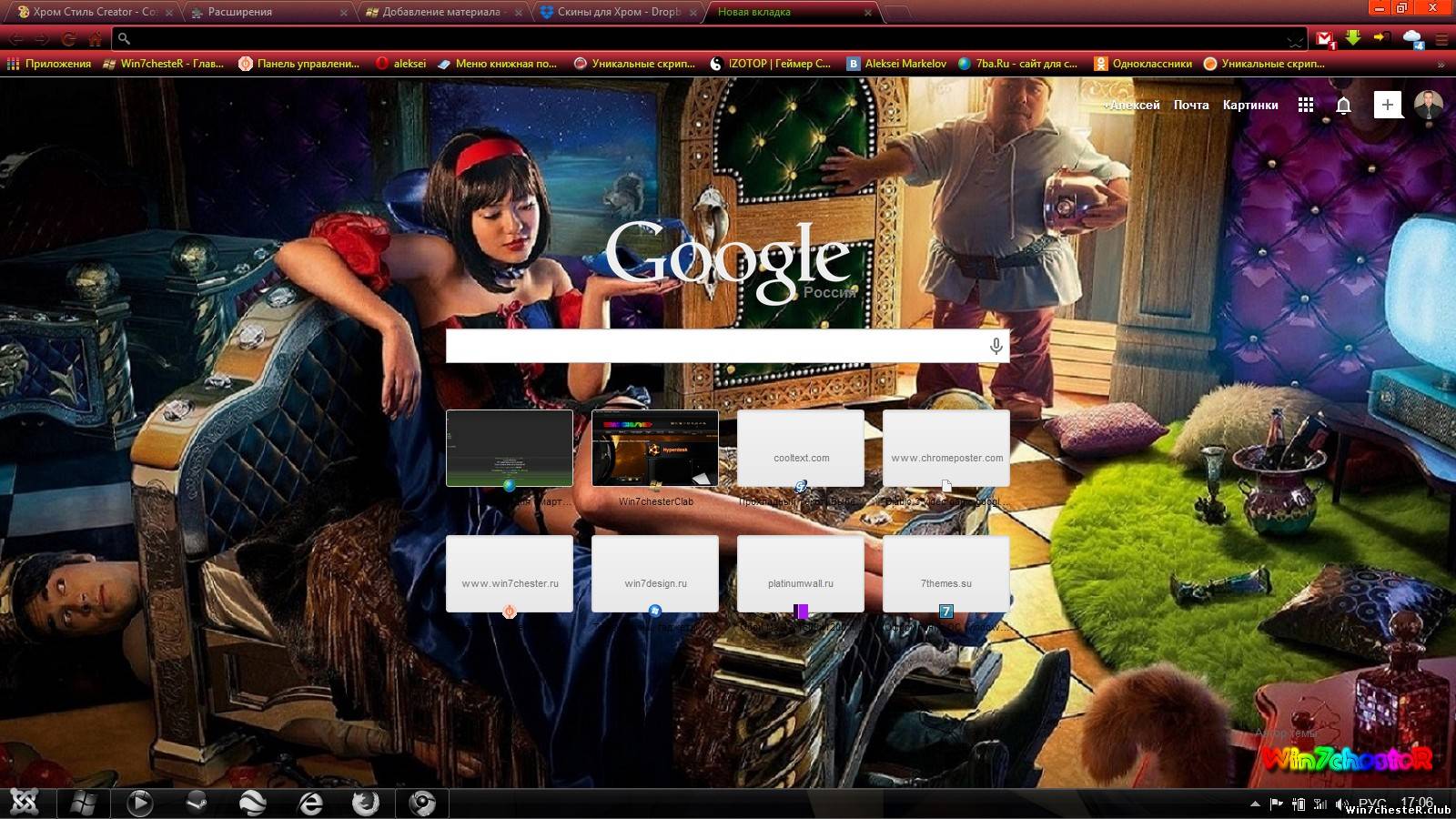Open Aleksei Markelov VK bookmark
1456x819 pixels.
click(896, 64)
